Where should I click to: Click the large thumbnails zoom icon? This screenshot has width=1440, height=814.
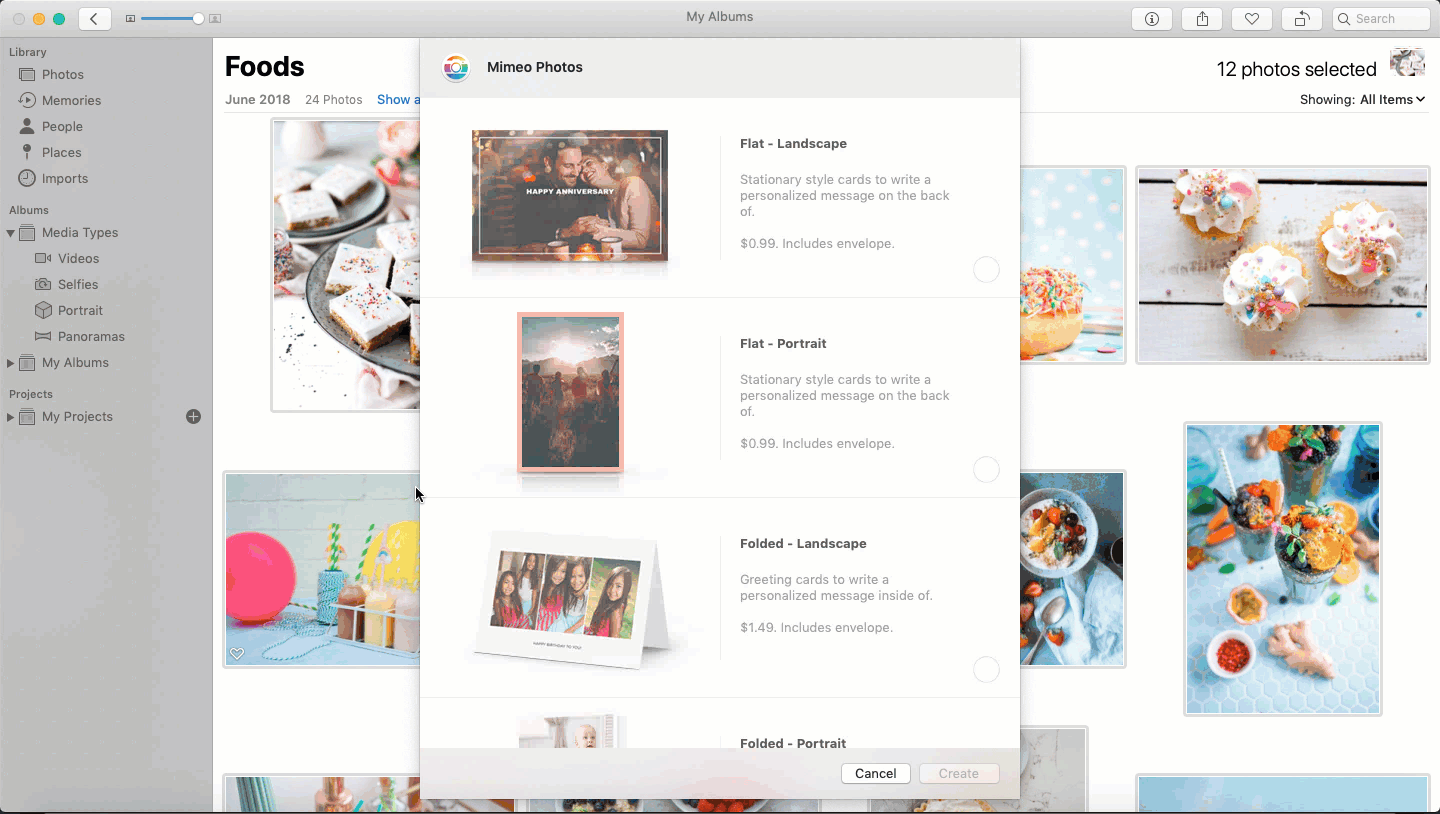tap(215, 19)
